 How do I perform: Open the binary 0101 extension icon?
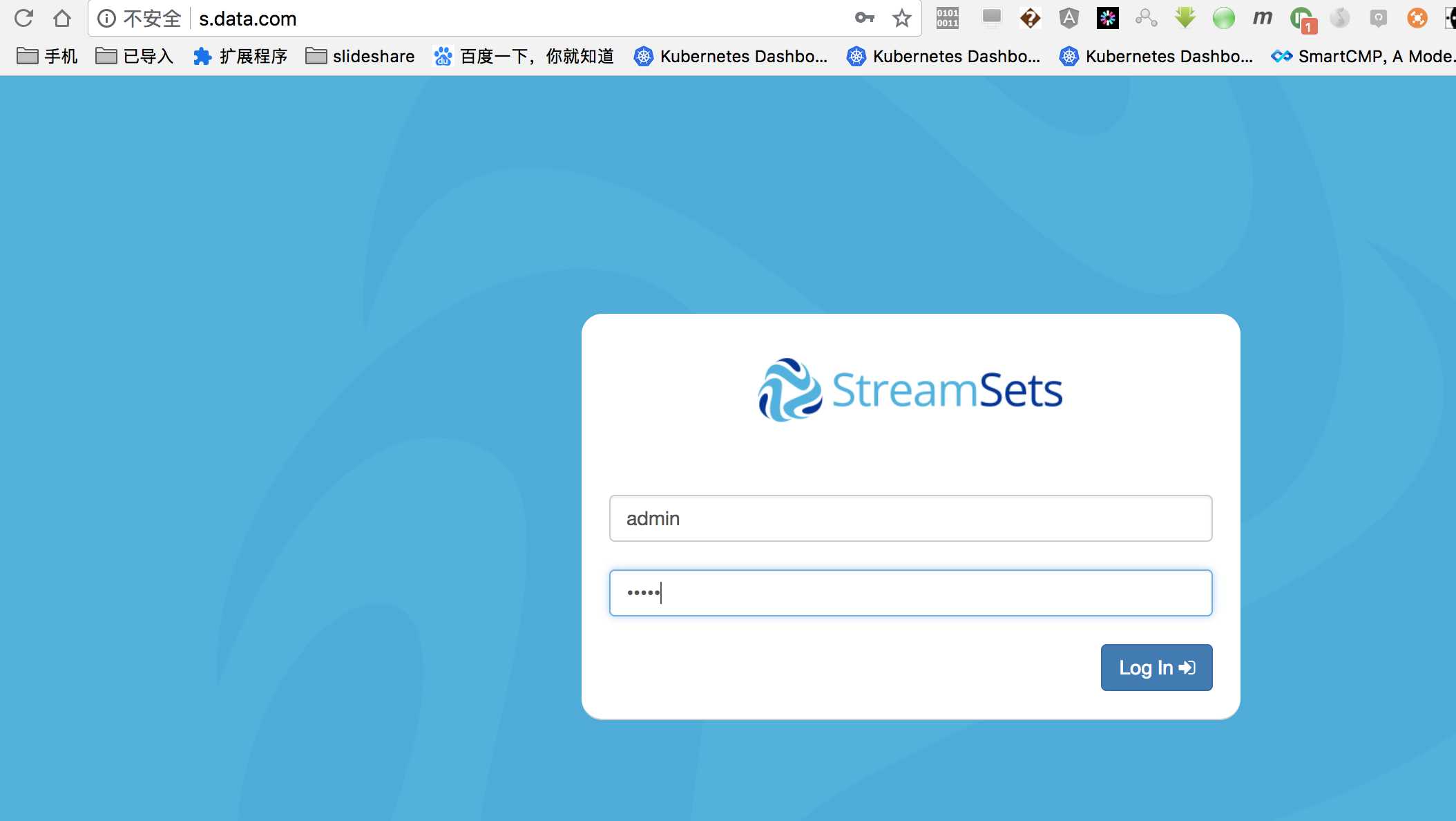click(948, 18)
